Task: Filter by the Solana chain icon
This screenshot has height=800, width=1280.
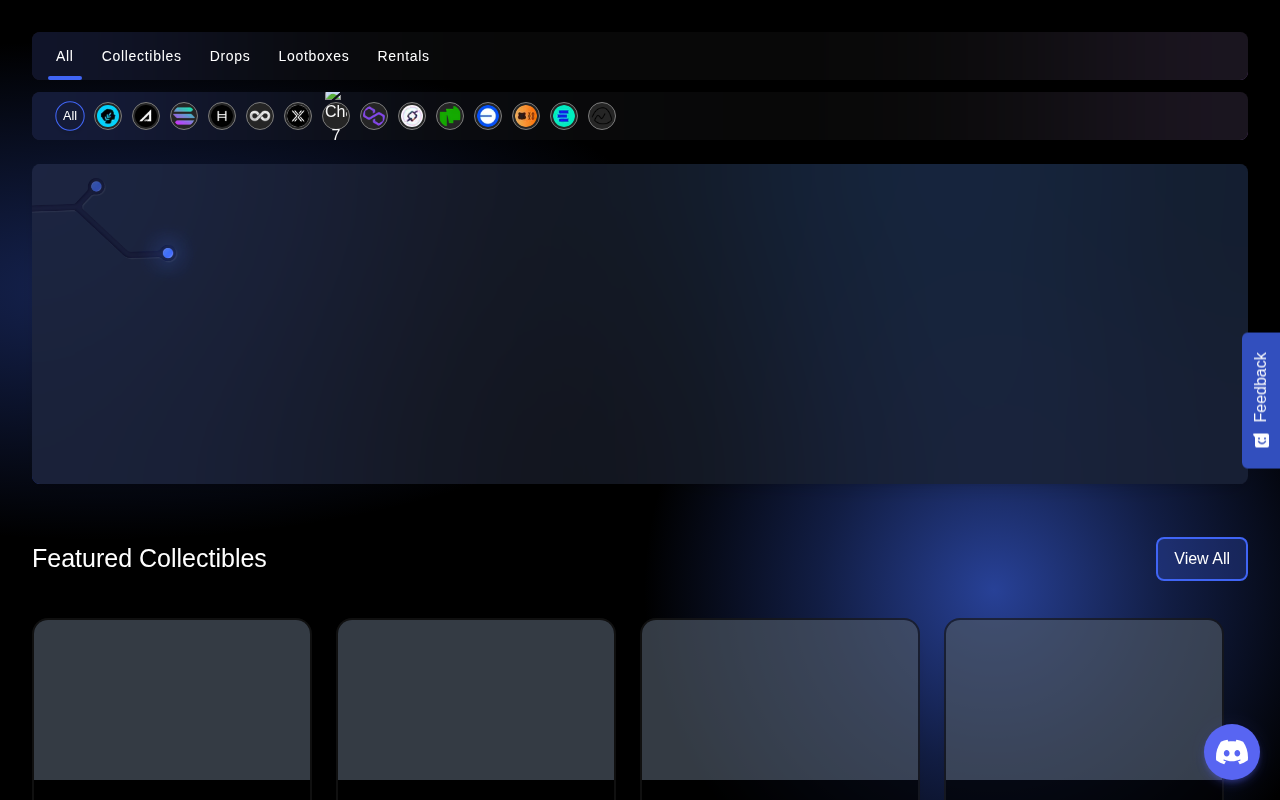Action: click(x=184, y=116)
